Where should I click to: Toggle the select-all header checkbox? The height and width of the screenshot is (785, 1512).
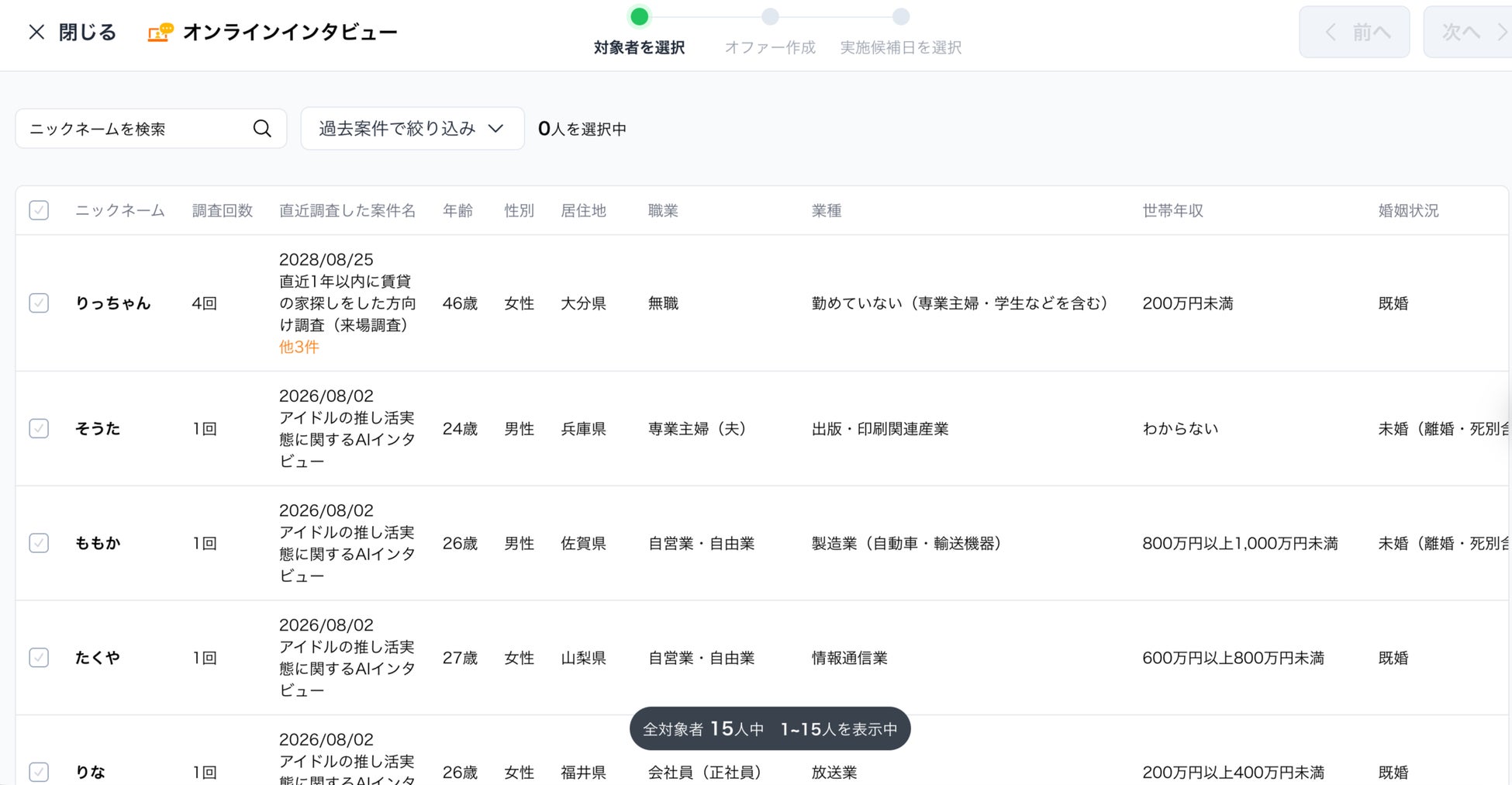click(39, 210)
